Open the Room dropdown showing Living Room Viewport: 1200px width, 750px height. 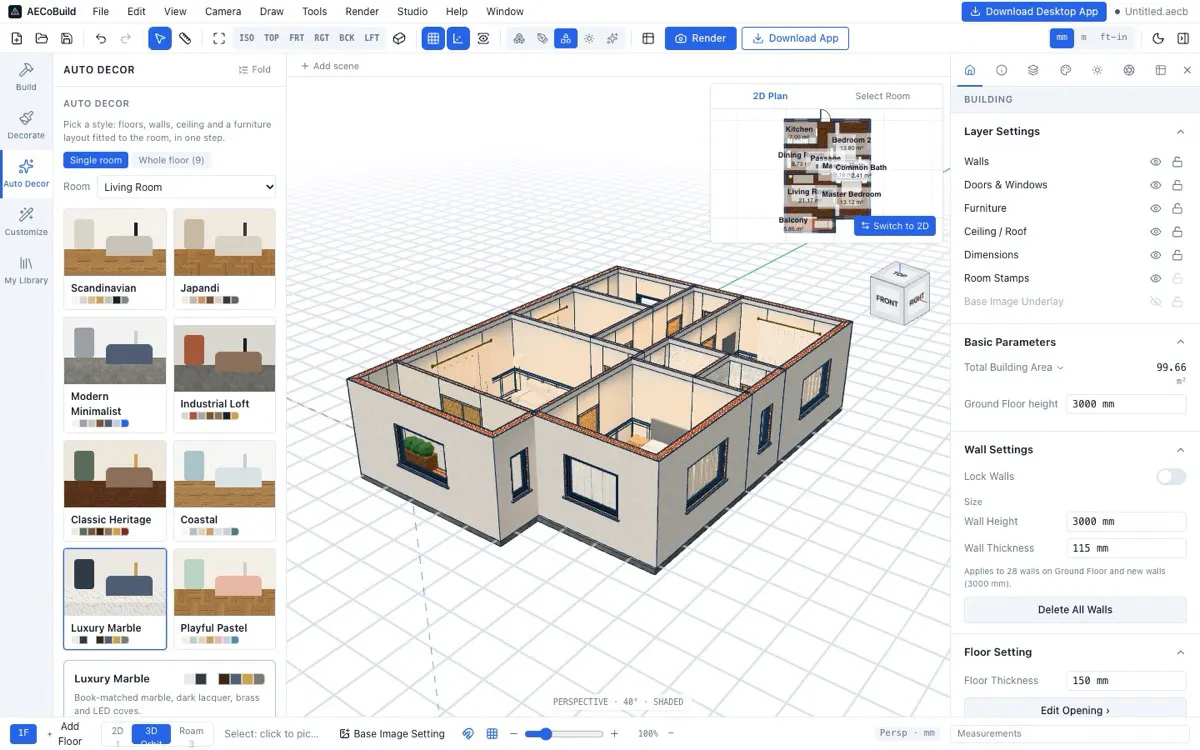pyautogui.click(x=186, y=187)
